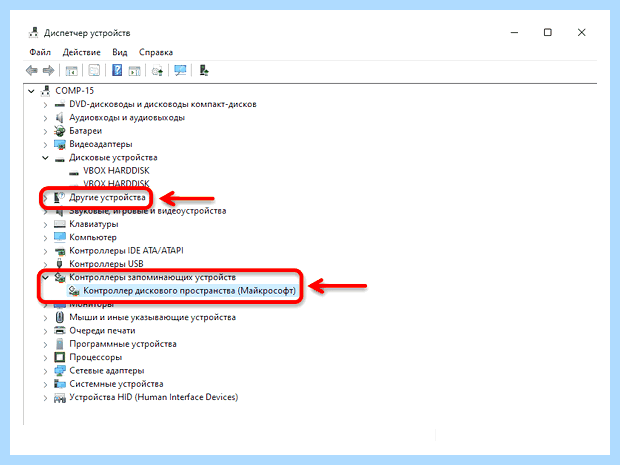Screen dimensions: 620x465
Task: Open the Вид menu
Action: pos(120,52)
